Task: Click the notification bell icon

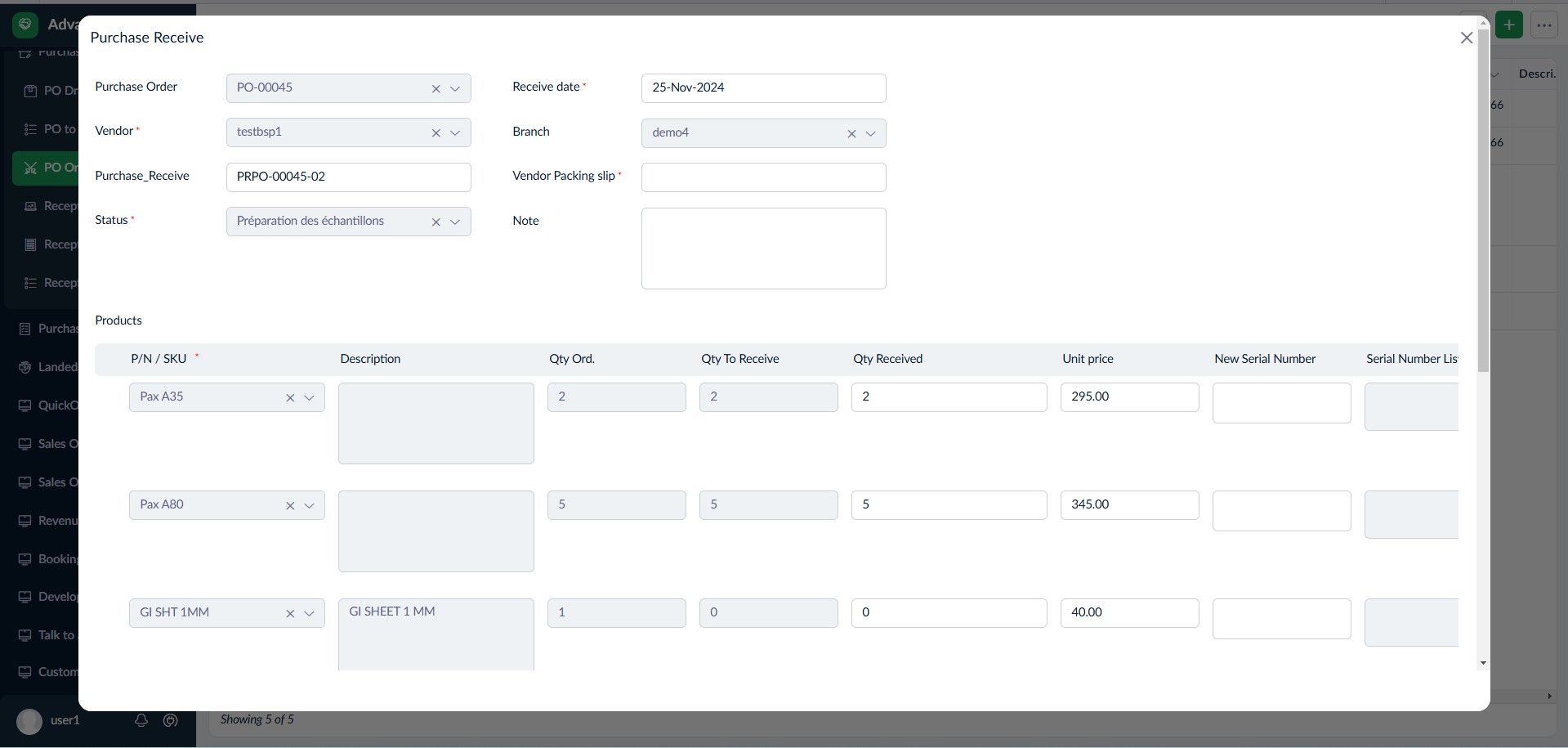Action: coord(141,720)
